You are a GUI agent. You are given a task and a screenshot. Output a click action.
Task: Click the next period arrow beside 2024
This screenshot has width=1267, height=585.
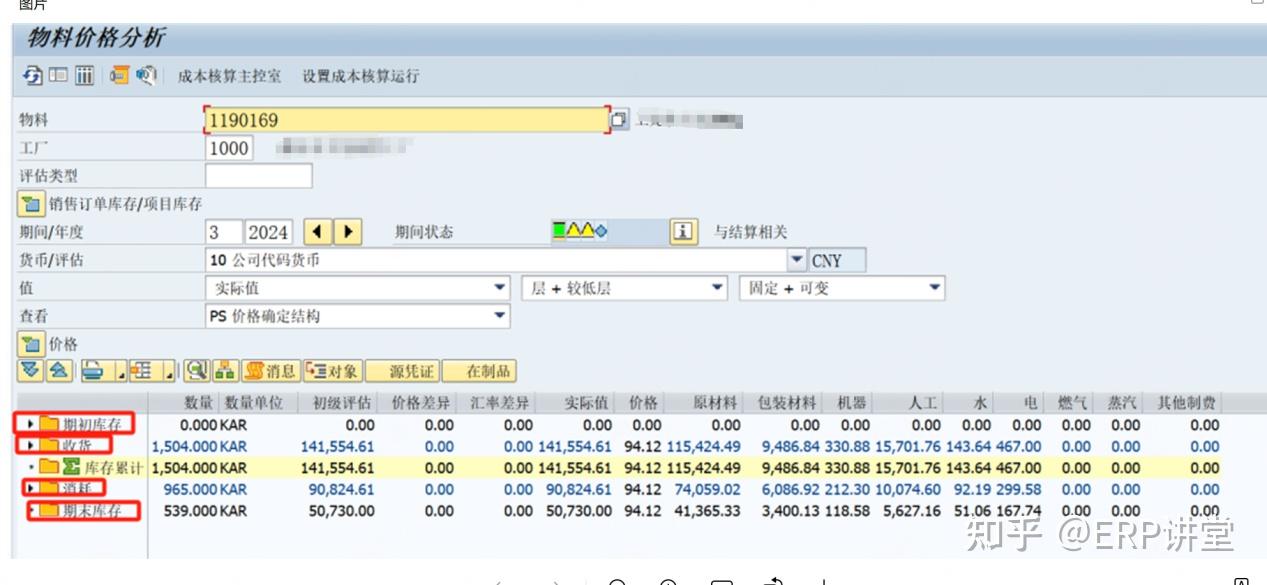pyautogui.click(x=346, y=231)
